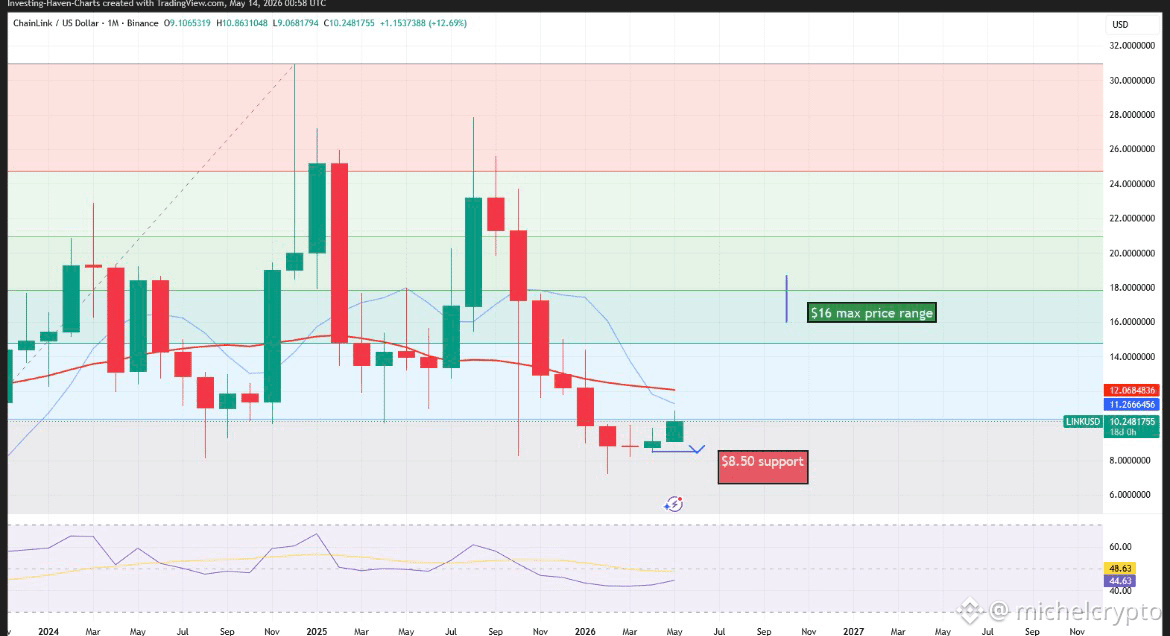Click the low value L9.0681794 in header
The height and width of the screenshot is (636, 1170).
pyautogui.click(x=295, y=23)
